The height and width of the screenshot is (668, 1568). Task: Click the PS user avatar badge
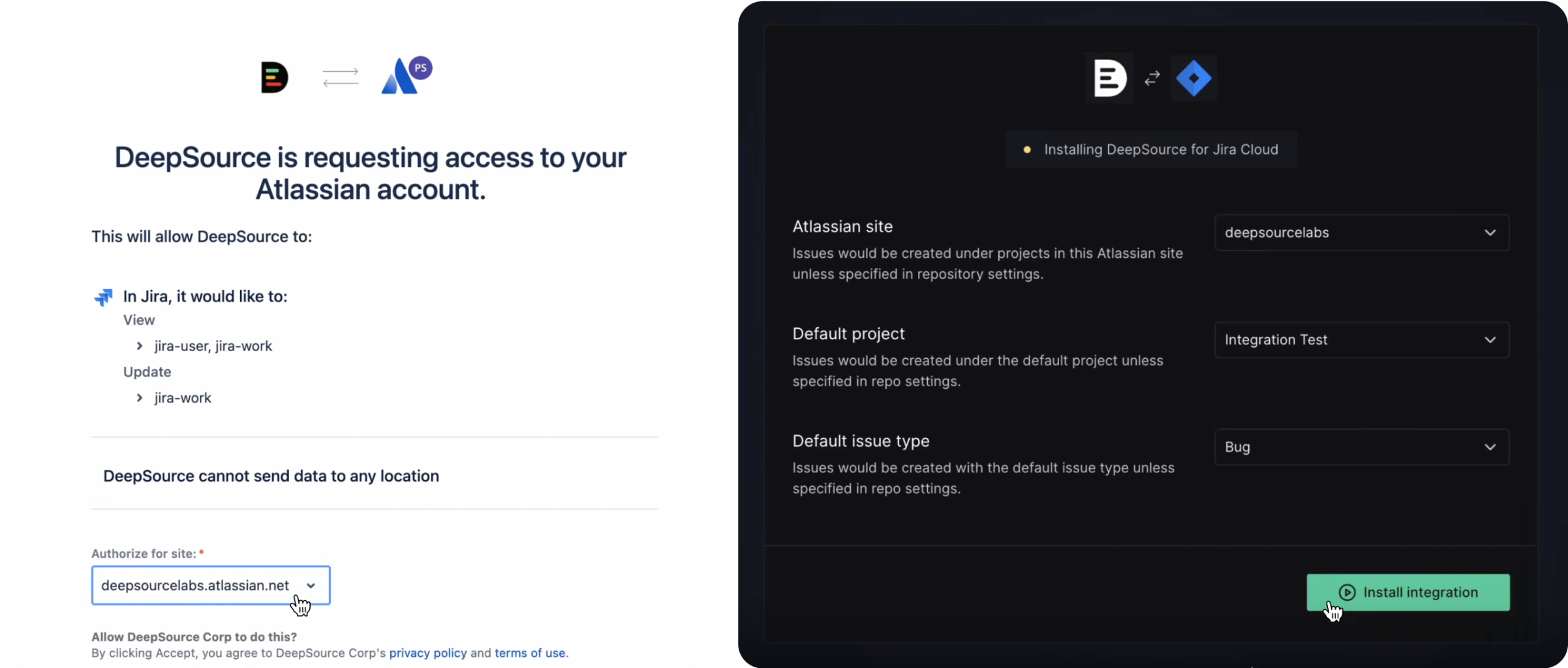point(421,68)
